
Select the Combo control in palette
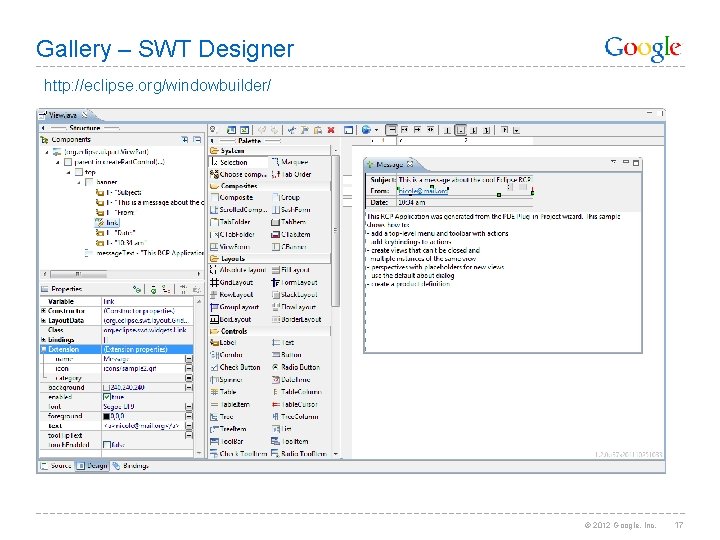click(x=226, y=355)
